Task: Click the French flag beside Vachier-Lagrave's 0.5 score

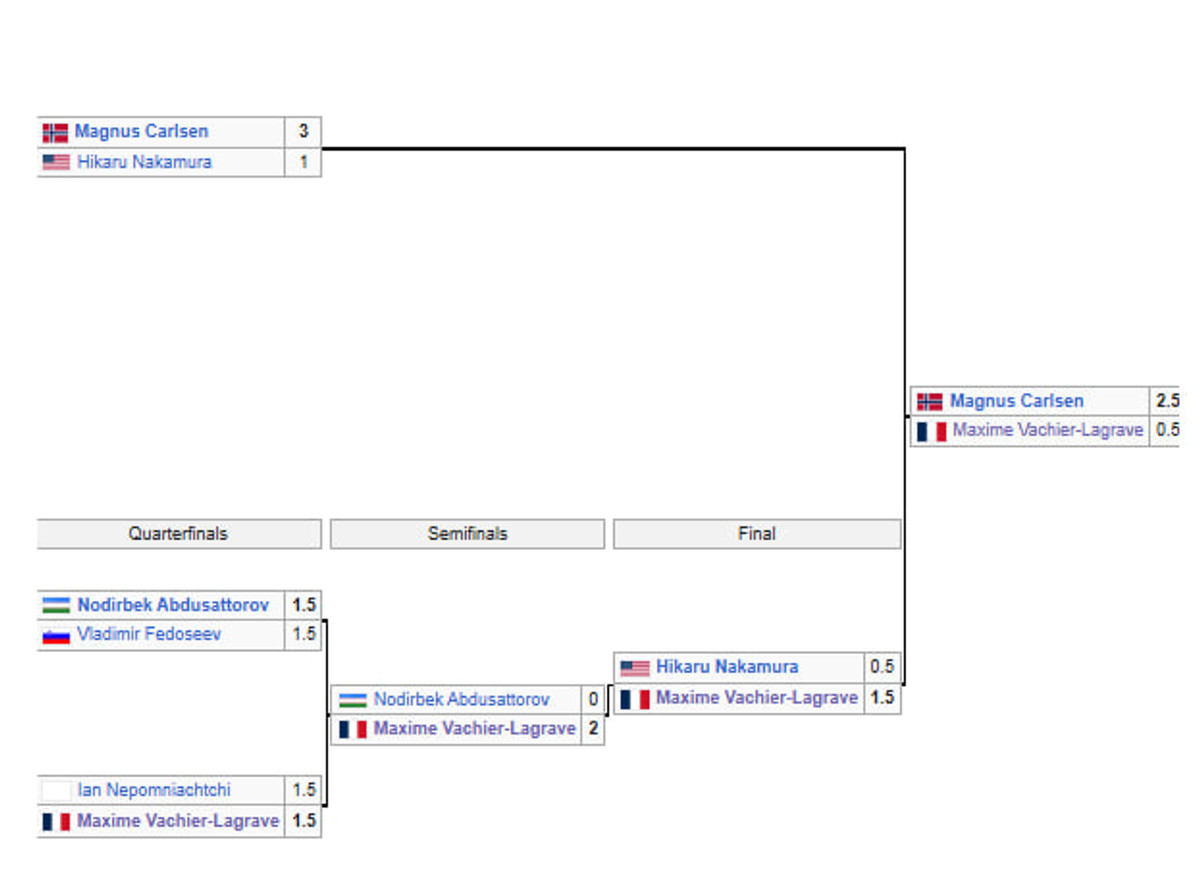Action: (930, 431)
